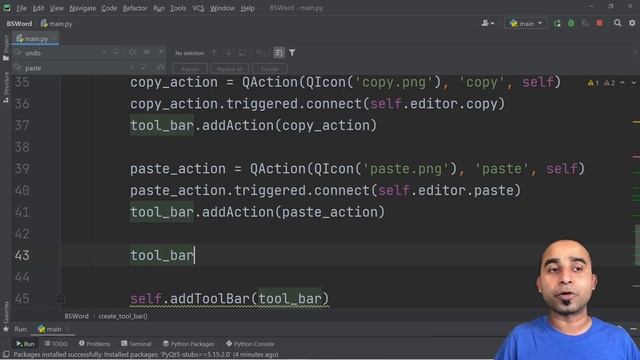Open the find filter funnel icon
Image resolution: width=640 pixels, height=360 pixels.
292,53
